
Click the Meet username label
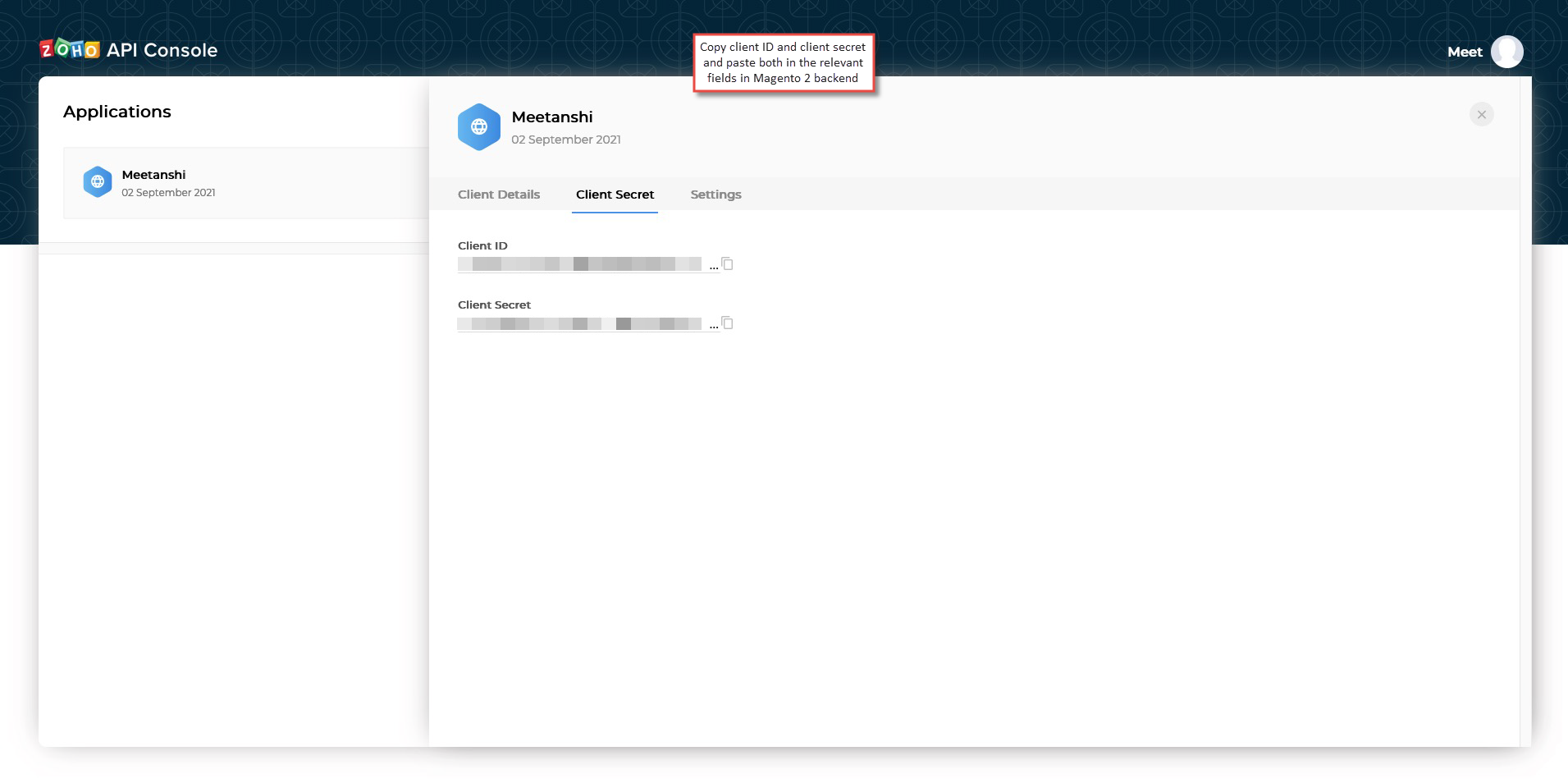pyautogui.click(x=1465, y=52)
